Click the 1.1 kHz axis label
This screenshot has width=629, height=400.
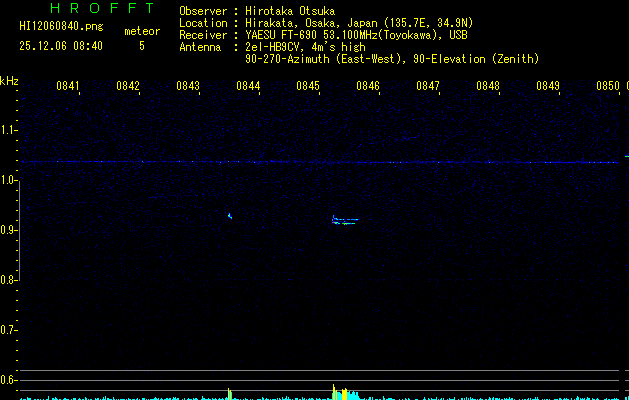tap(9, 130)
